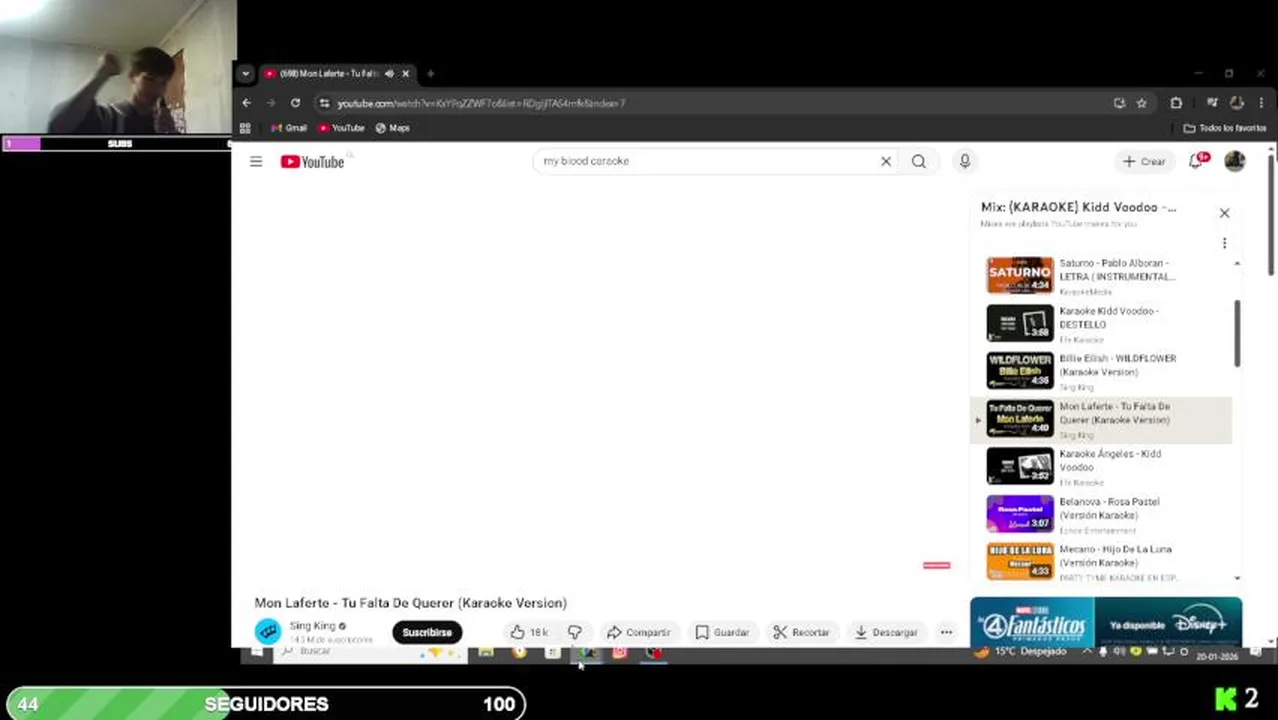Open the Todos los favoritos folder
The height and width of the screenshot is (720, 1278).
pyautogui.click(x=1225, y=128)
